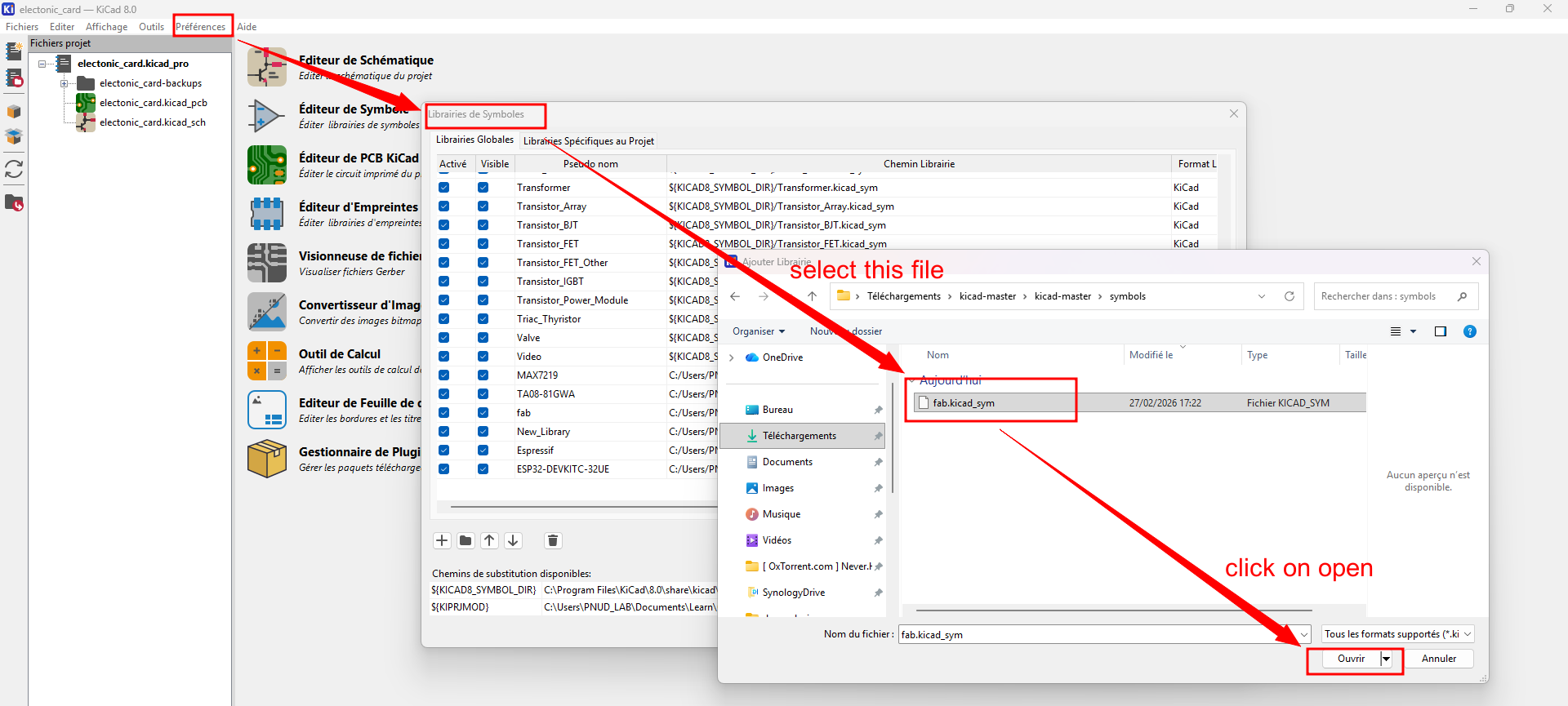The height and width of the screenshot is (706, 1568).
Task: Open the Outils menu
Action: click(x=152, y=27)
